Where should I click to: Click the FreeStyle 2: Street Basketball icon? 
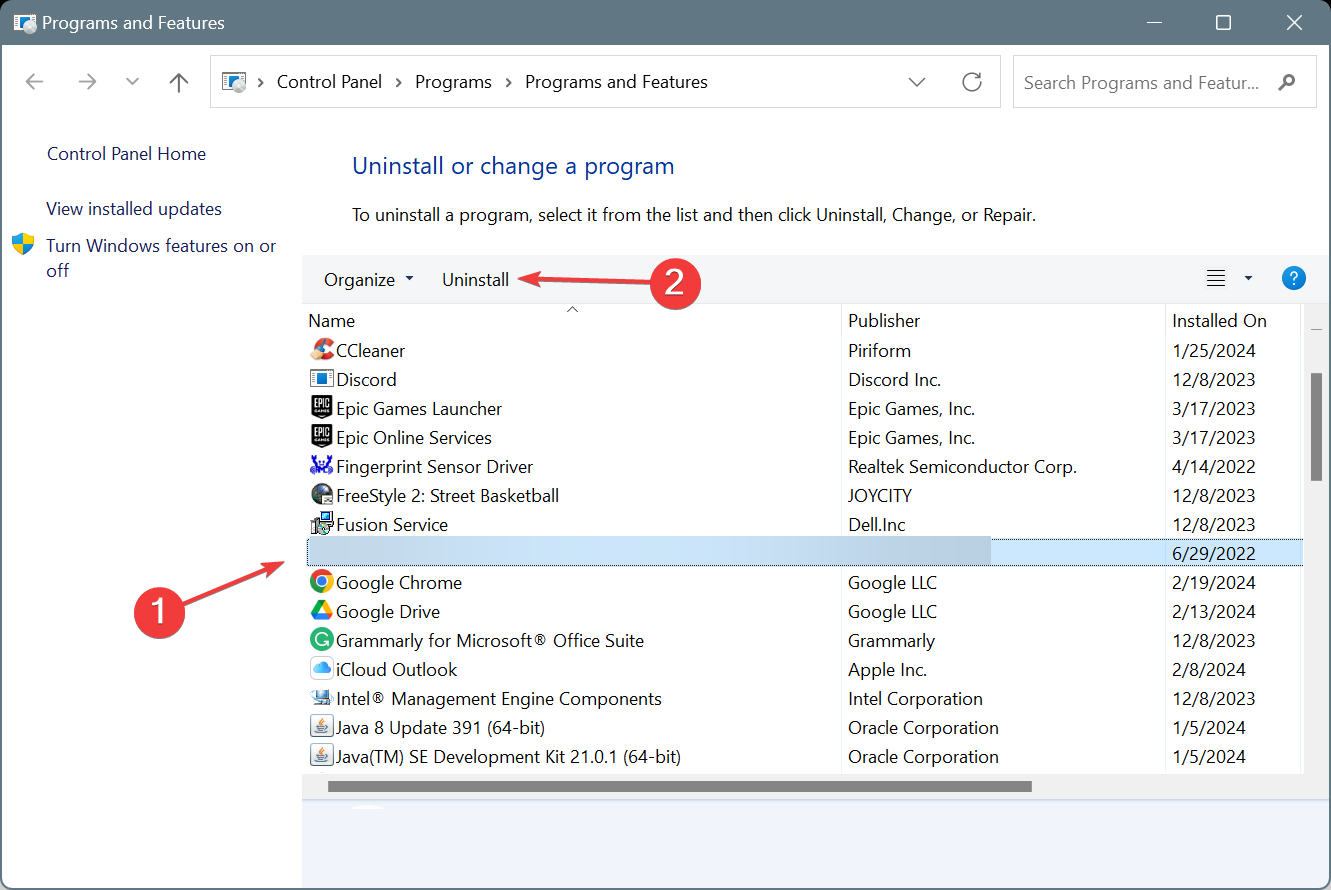[x=322, y=495]
